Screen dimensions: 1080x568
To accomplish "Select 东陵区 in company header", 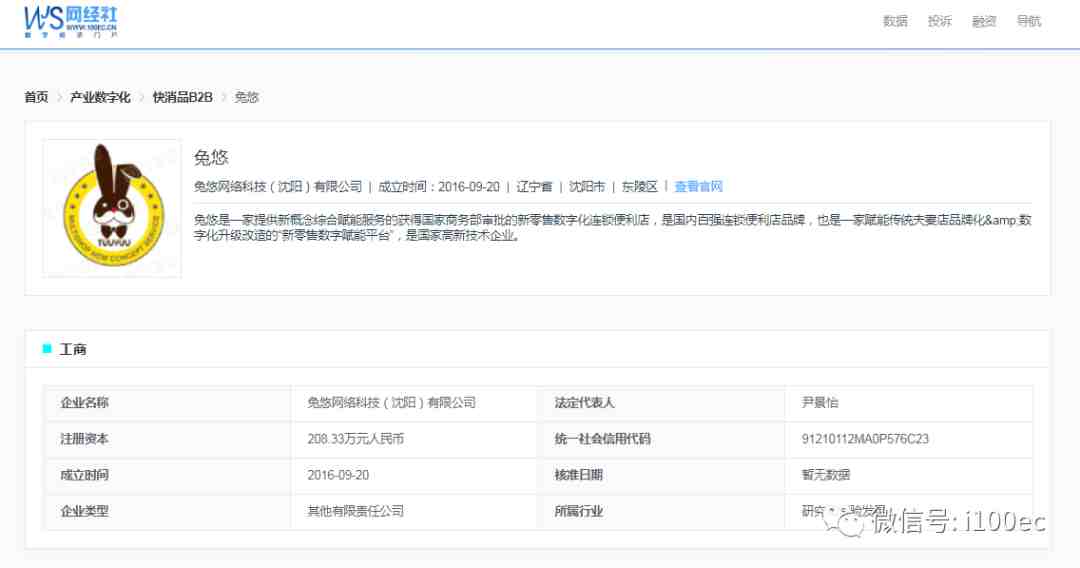I will [x=640, y=187].
